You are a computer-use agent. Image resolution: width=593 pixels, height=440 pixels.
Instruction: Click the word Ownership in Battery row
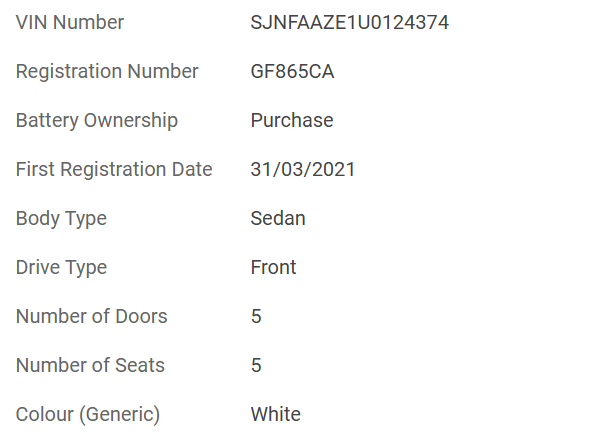(x=130, y=121)
